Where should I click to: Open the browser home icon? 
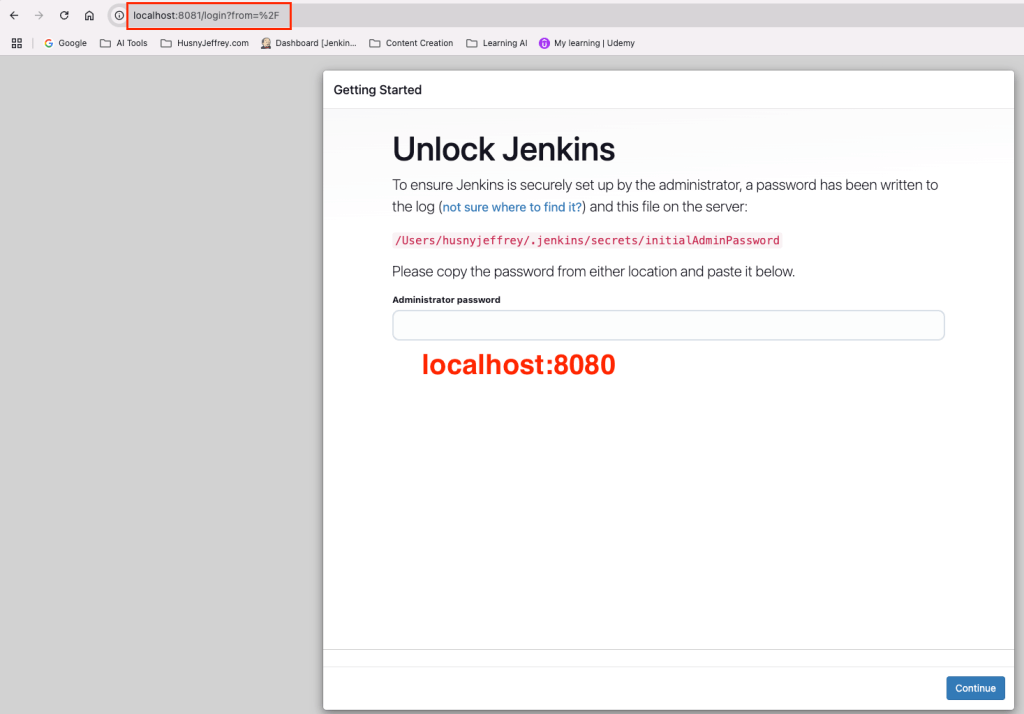pyautogui.click(x=89, y=15)
